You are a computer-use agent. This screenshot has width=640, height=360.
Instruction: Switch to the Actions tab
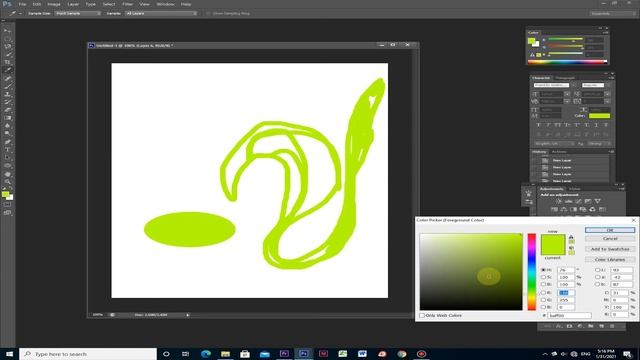coord(559,152)
